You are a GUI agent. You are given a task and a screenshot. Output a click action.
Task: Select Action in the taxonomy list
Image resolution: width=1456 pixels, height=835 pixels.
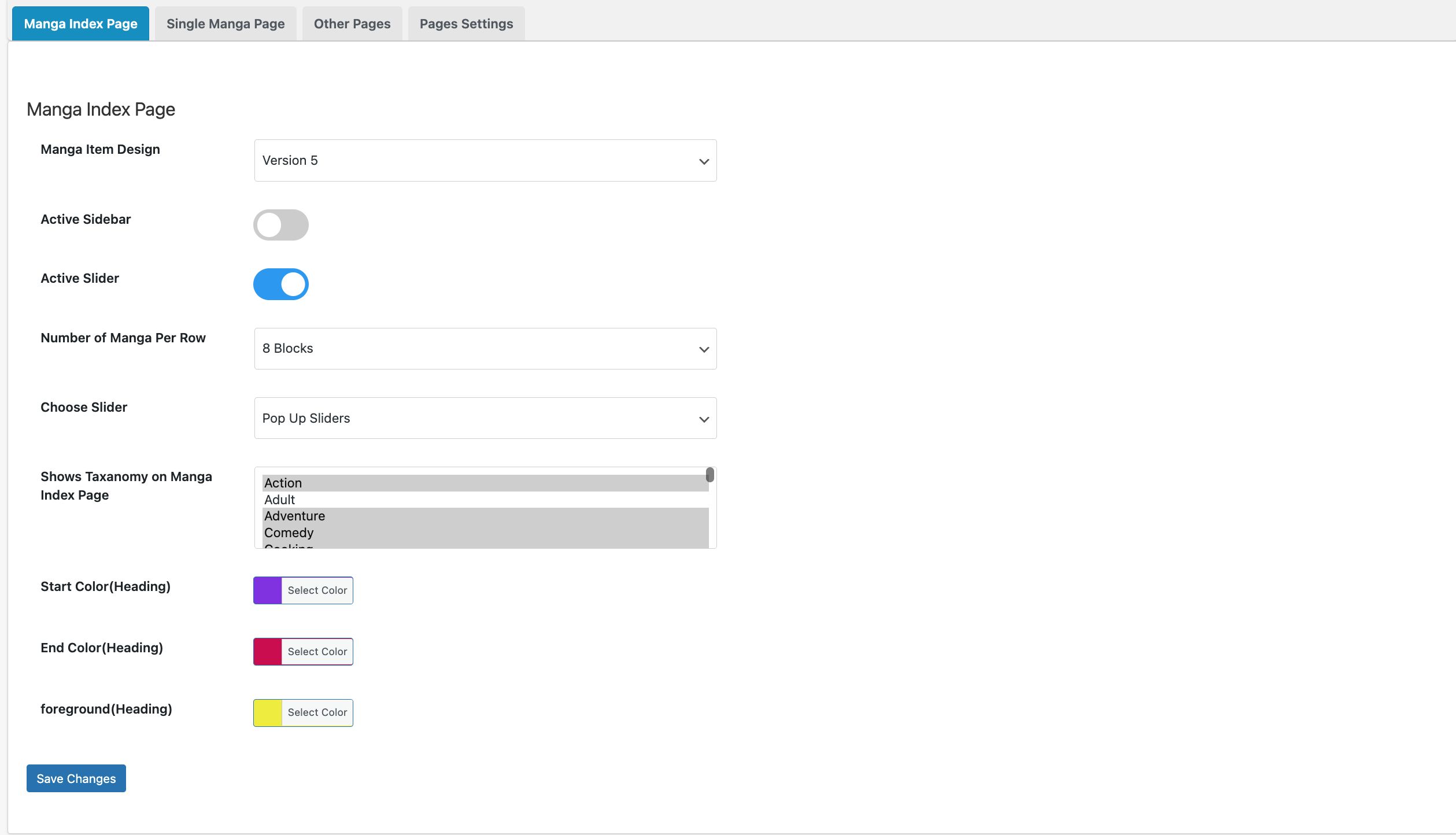coord(283,483)
